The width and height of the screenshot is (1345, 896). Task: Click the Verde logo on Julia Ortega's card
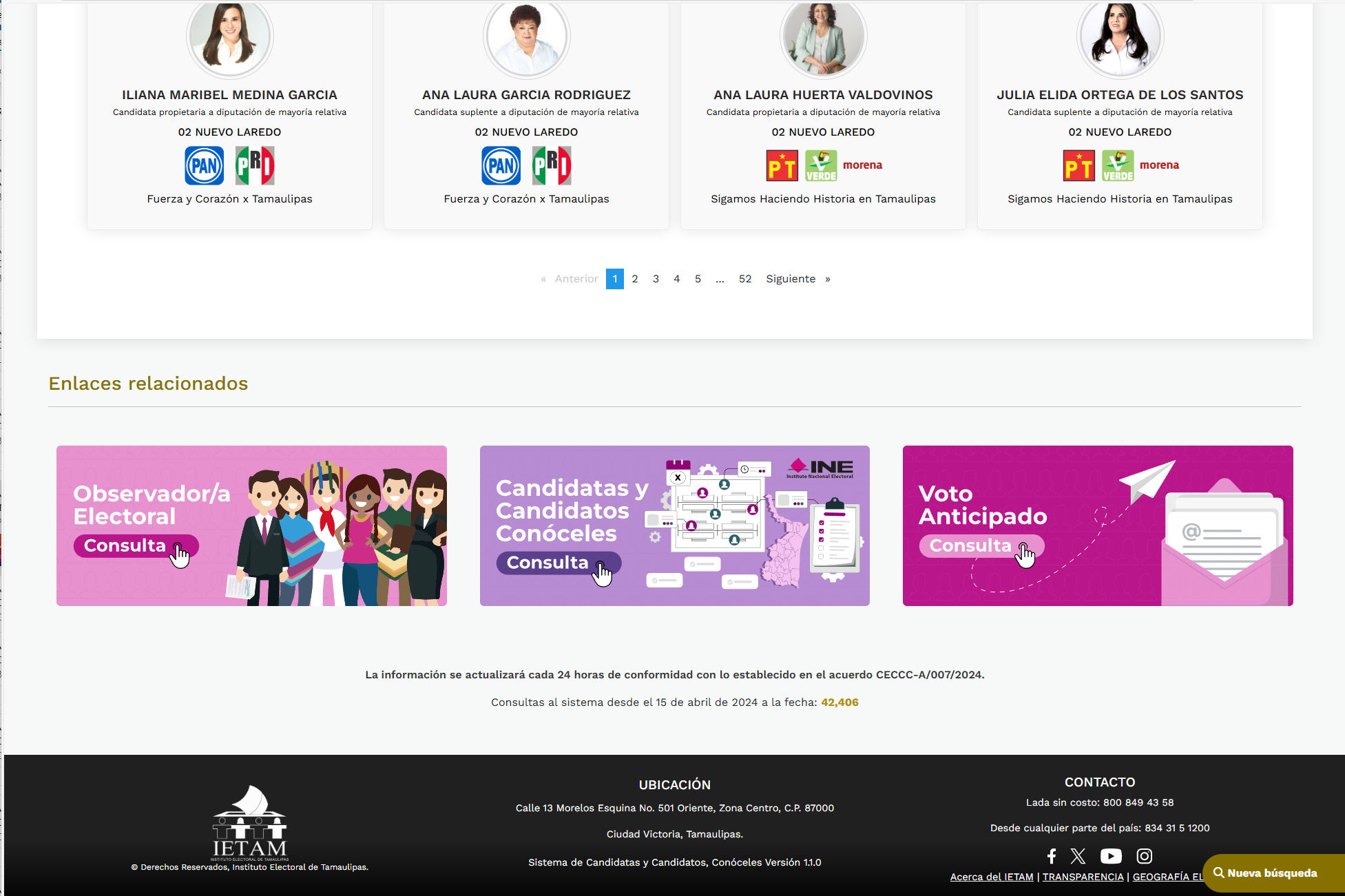(1118, 166)
